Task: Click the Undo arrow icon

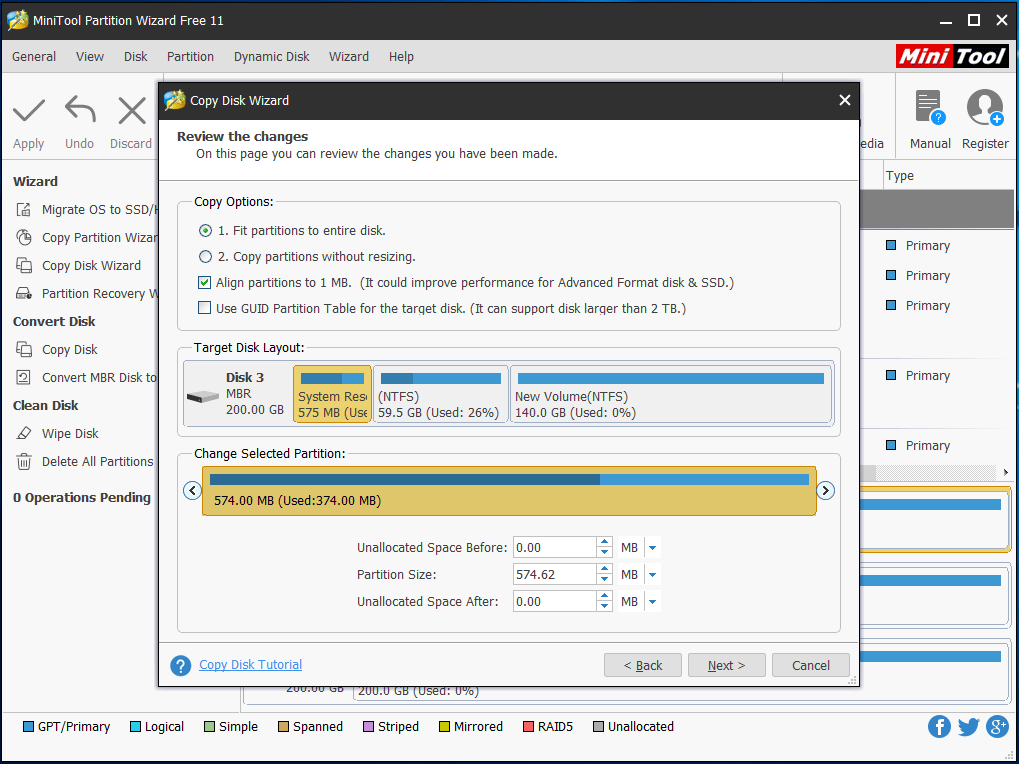Action: point(80,111)
